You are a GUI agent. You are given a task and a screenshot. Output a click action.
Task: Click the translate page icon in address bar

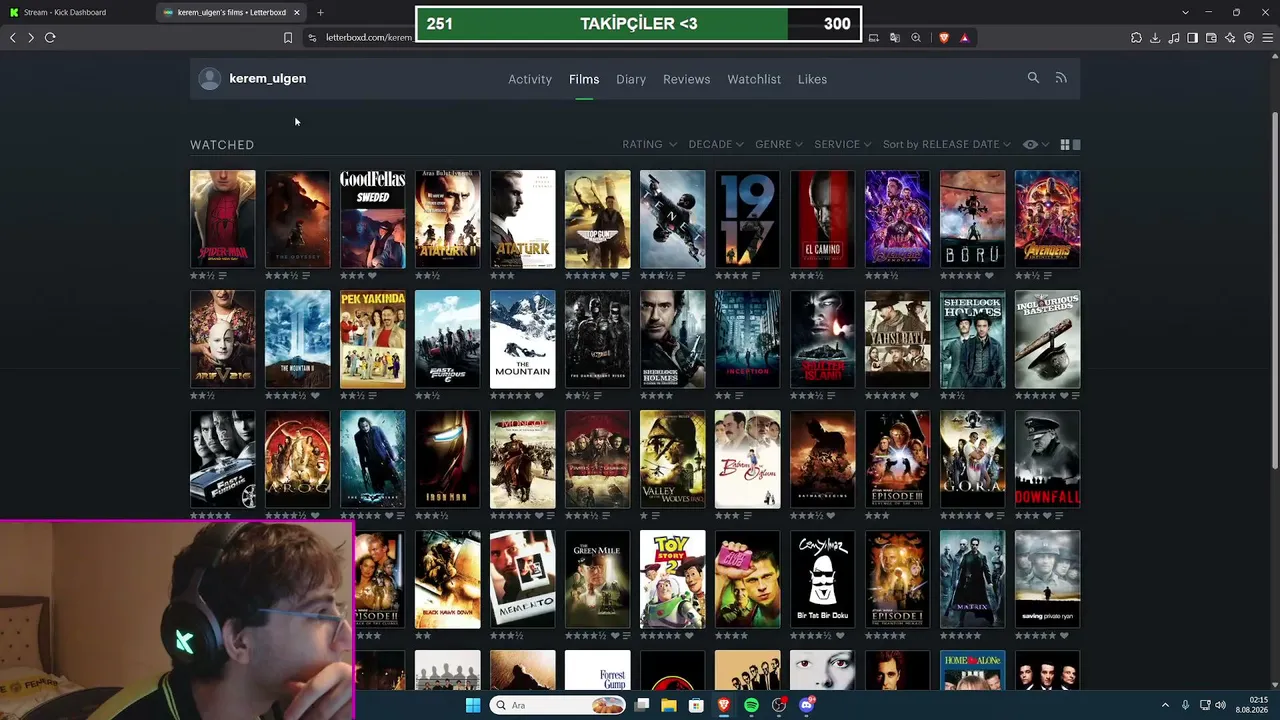[895, 38]
